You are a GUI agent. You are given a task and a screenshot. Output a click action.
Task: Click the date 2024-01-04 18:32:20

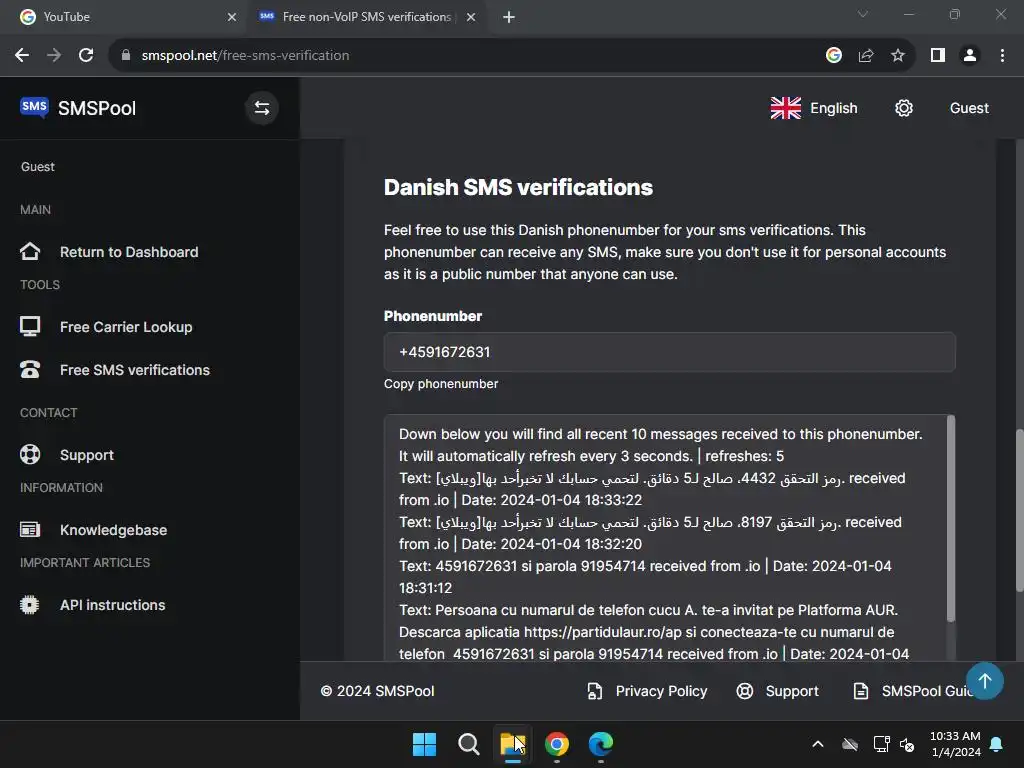(x=571, y=544)
